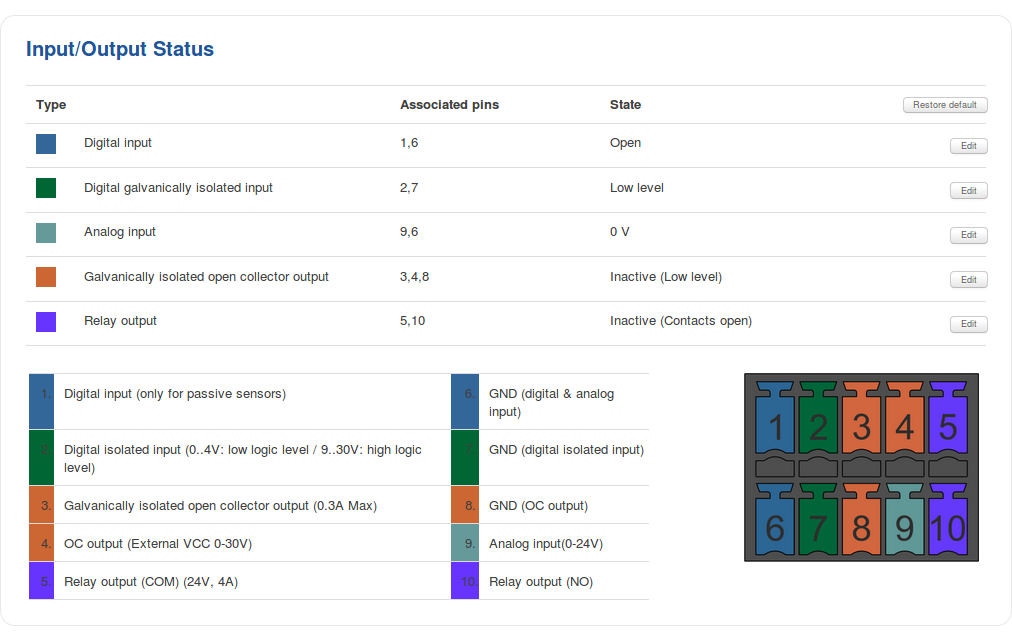Edit the Analog input settings

pyautogui.click(x=968, y=235)
